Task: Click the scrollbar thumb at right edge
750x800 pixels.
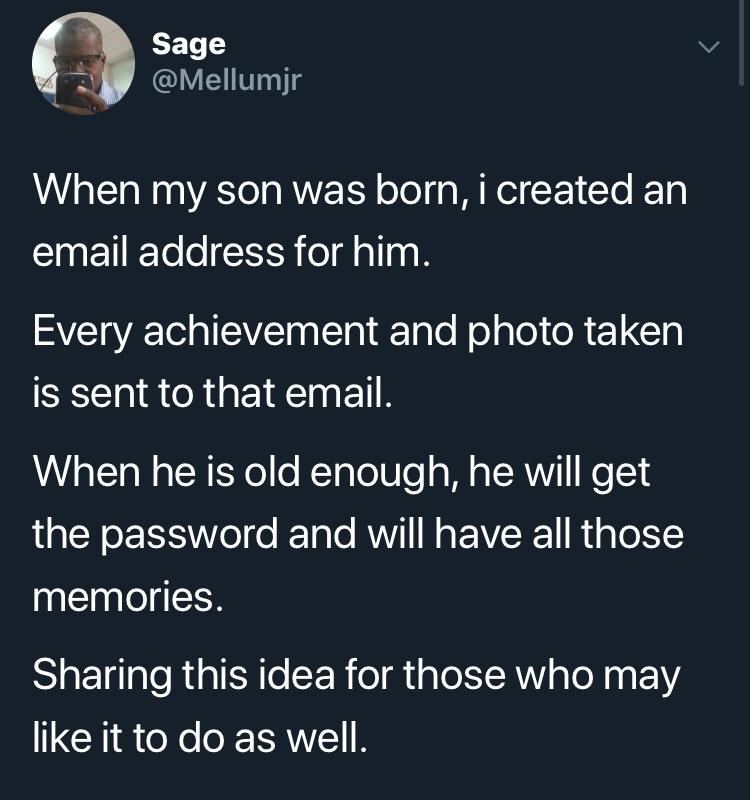Action: [741, 43]
